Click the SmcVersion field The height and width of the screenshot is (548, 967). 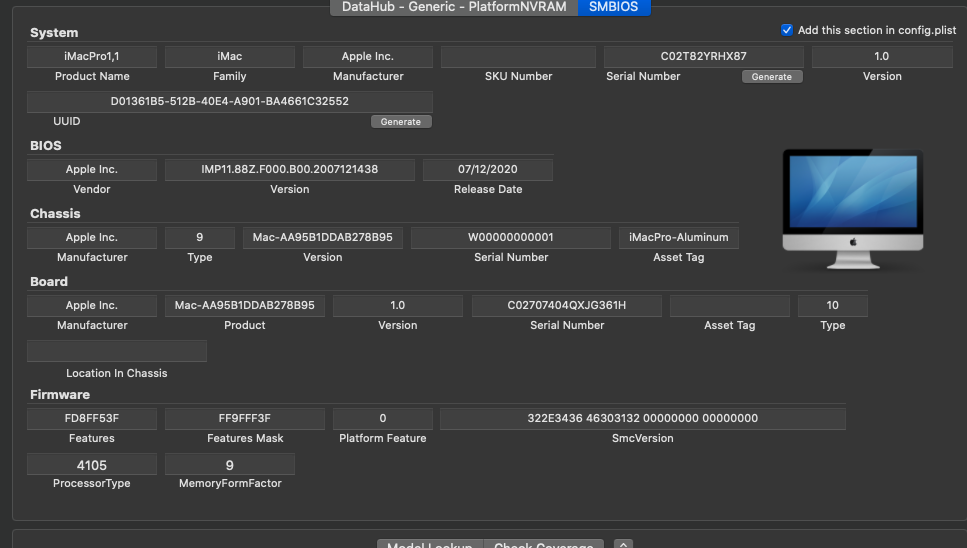pos(642,419)
